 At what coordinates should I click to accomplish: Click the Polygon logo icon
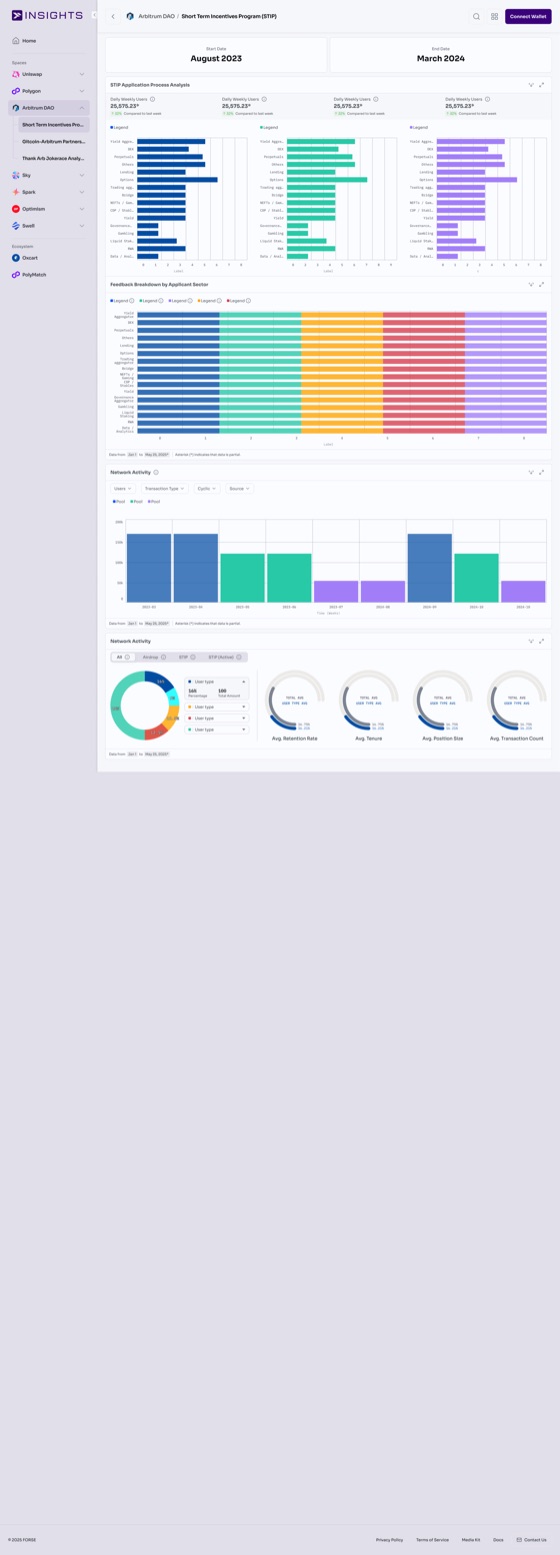(x=16, y=91)
